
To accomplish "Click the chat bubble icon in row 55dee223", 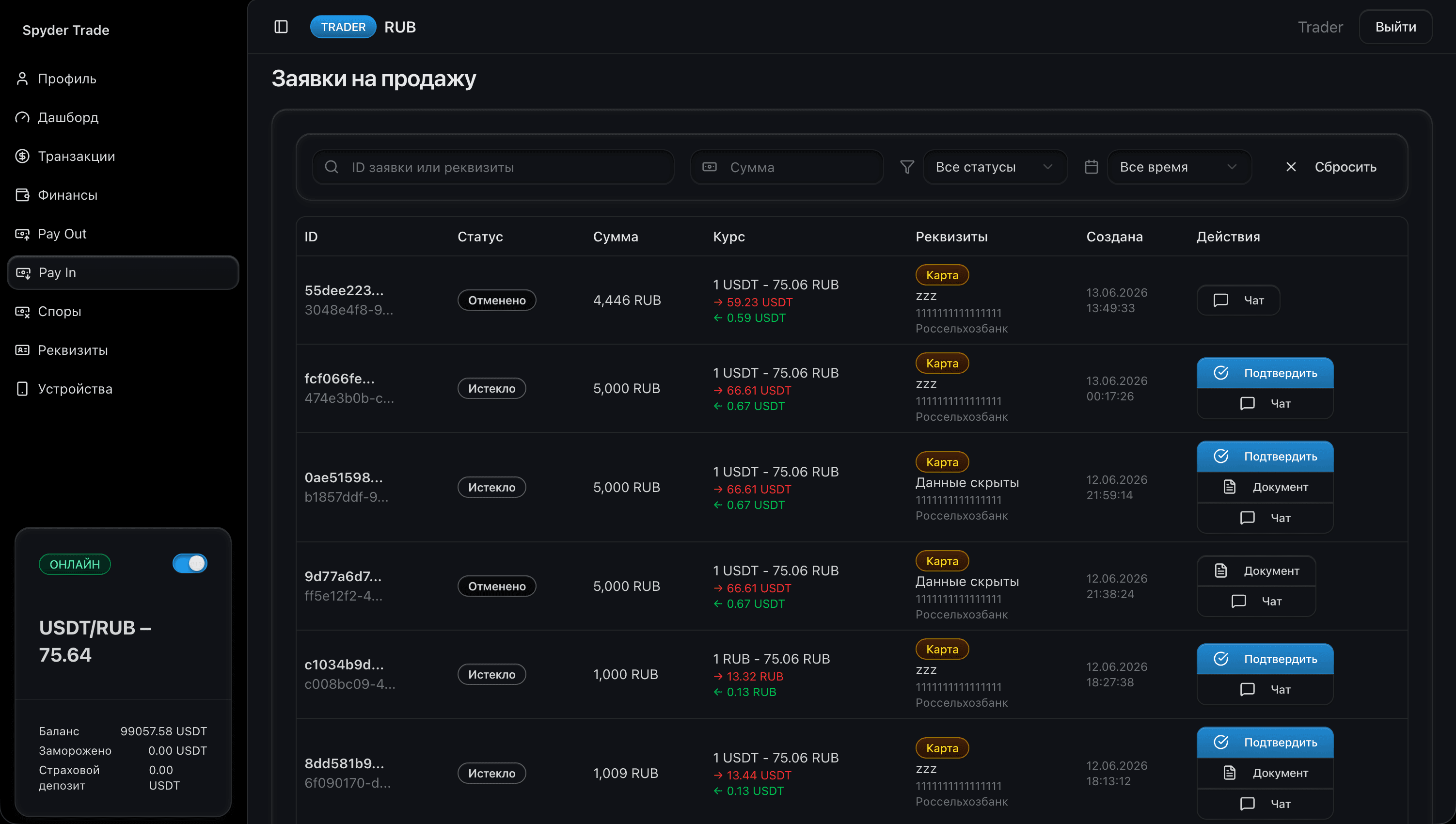I will (x=1220, y=300).
